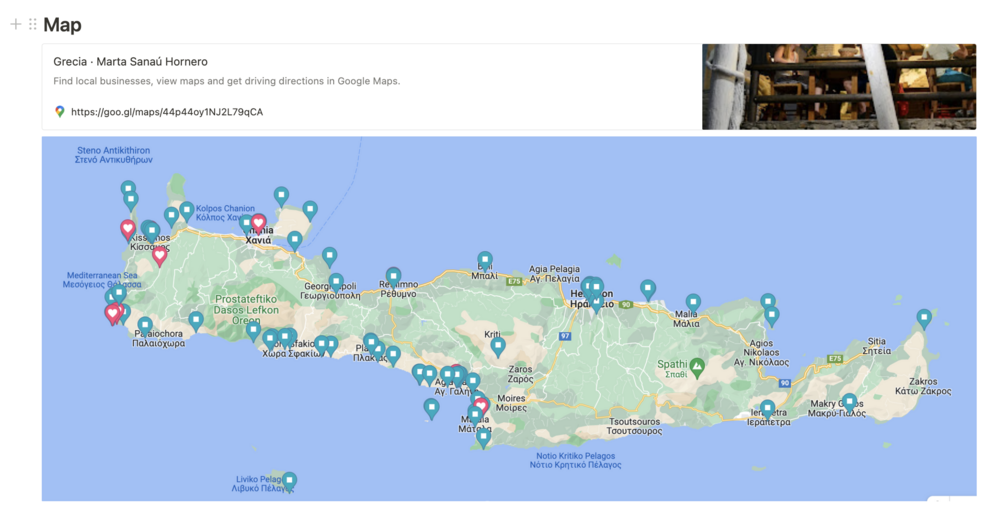Open the goo.gl/maps short URL

tap(167, 112)
